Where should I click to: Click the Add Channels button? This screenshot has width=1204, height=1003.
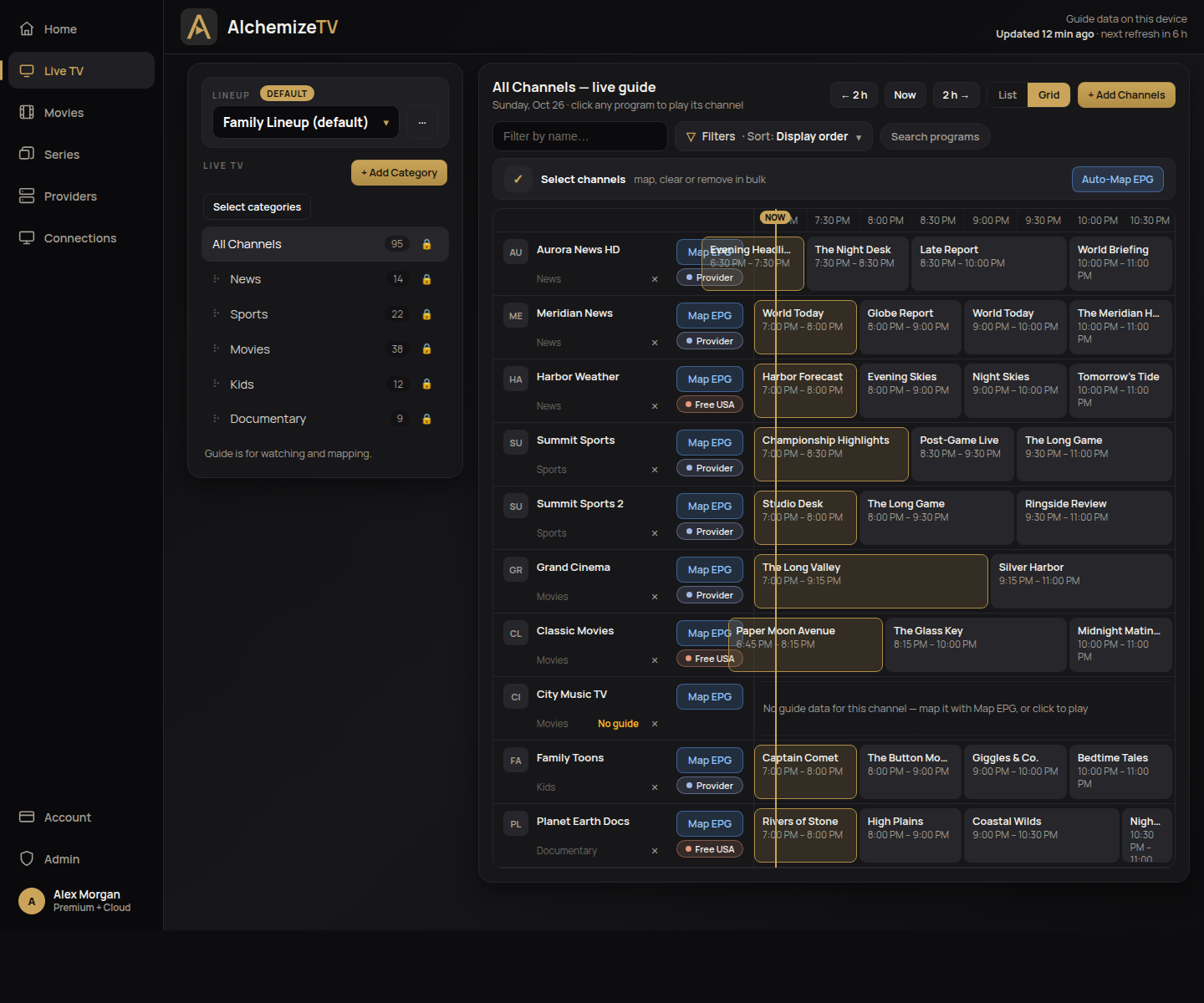coord(1126,94)
